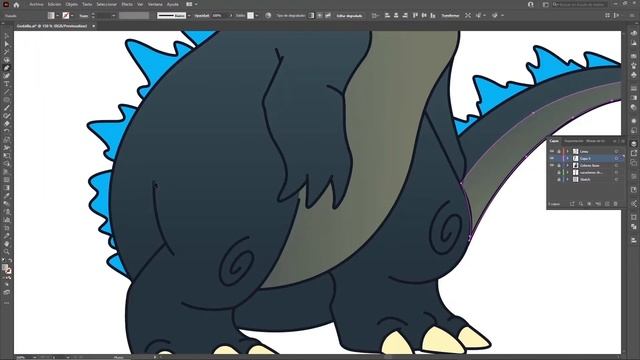Select the Eyedropper tool

pos(7,196)
